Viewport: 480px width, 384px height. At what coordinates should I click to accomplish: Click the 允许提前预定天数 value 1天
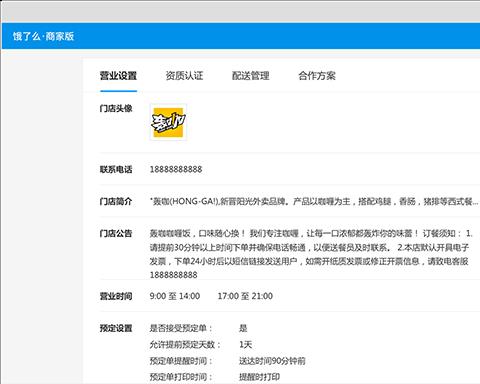click(x=245, y=344)
